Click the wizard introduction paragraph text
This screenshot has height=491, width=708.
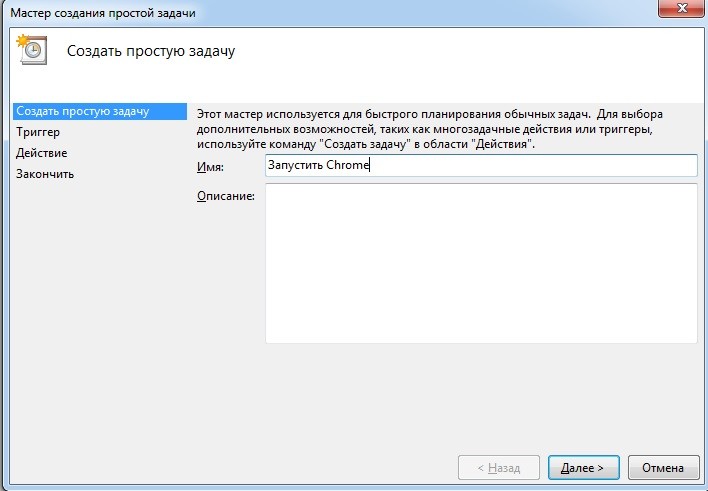(x=430, y=130)
